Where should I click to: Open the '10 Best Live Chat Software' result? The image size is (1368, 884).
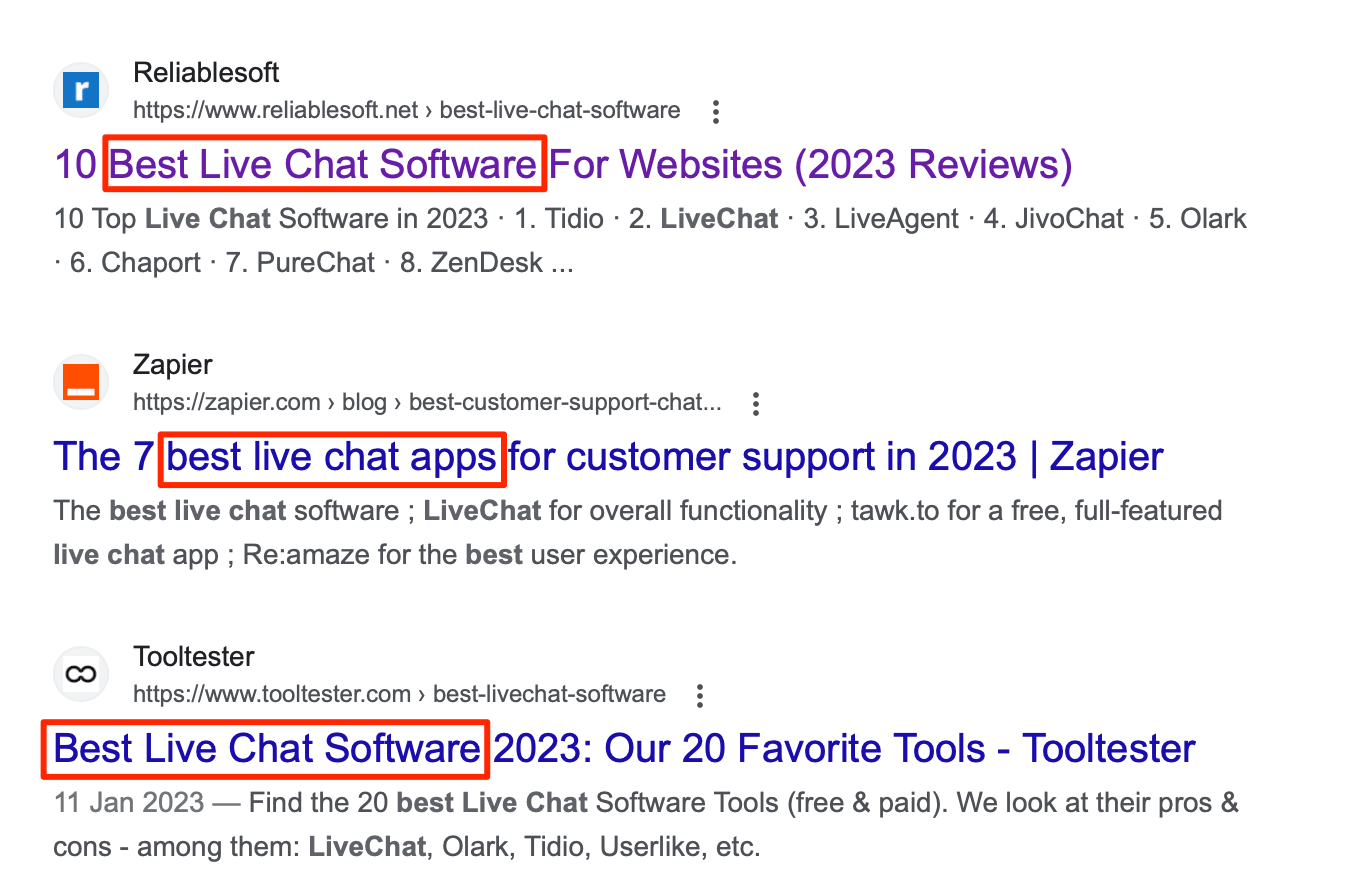[x=563, y=164]
